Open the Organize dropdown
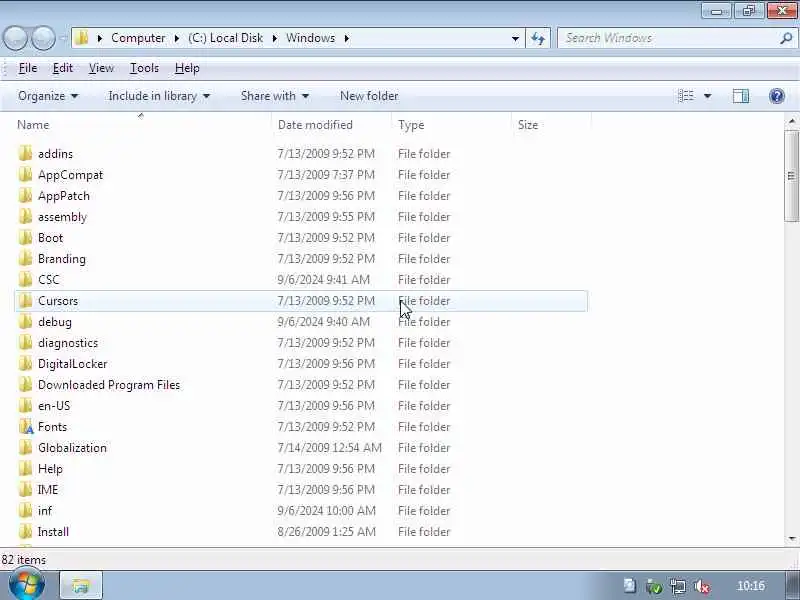Screen dimensions: 800x600 tap(48, 96)
